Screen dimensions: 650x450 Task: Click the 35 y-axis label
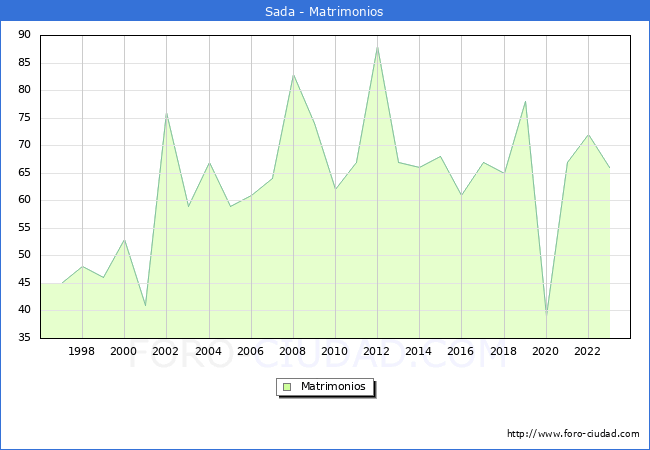tap(24, 337)
